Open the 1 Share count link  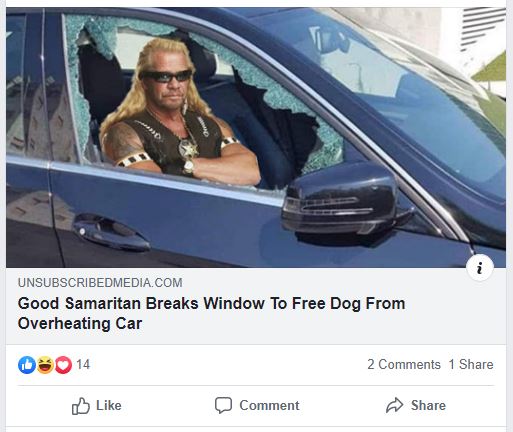pyautogui.click(x=471, y=364)
